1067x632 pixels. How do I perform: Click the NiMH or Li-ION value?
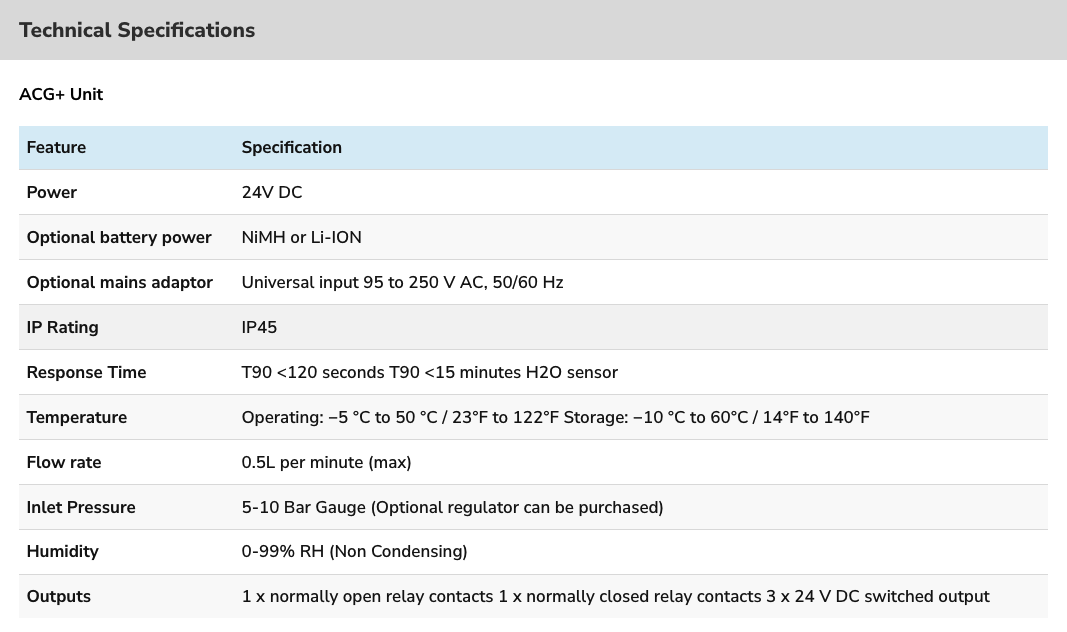click(x=301, y=237)
